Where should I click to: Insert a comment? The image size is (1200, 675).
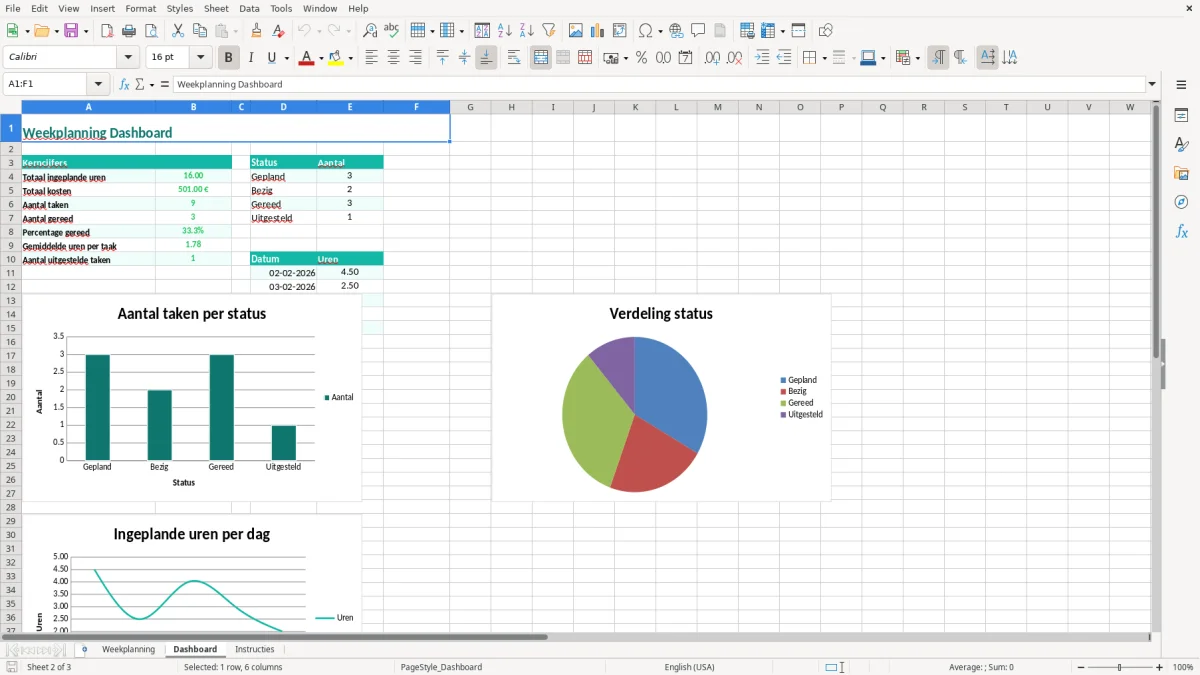699,31
